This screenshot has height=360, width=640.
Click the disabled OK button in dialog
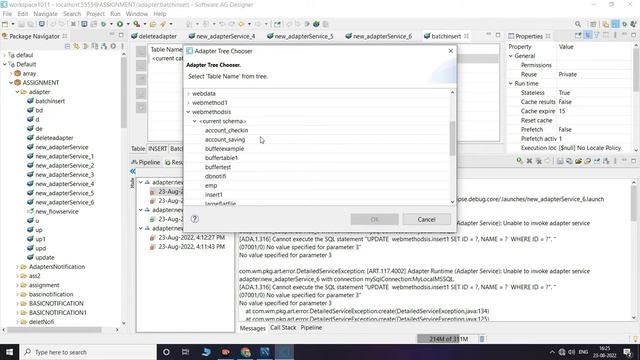[374, 219]
